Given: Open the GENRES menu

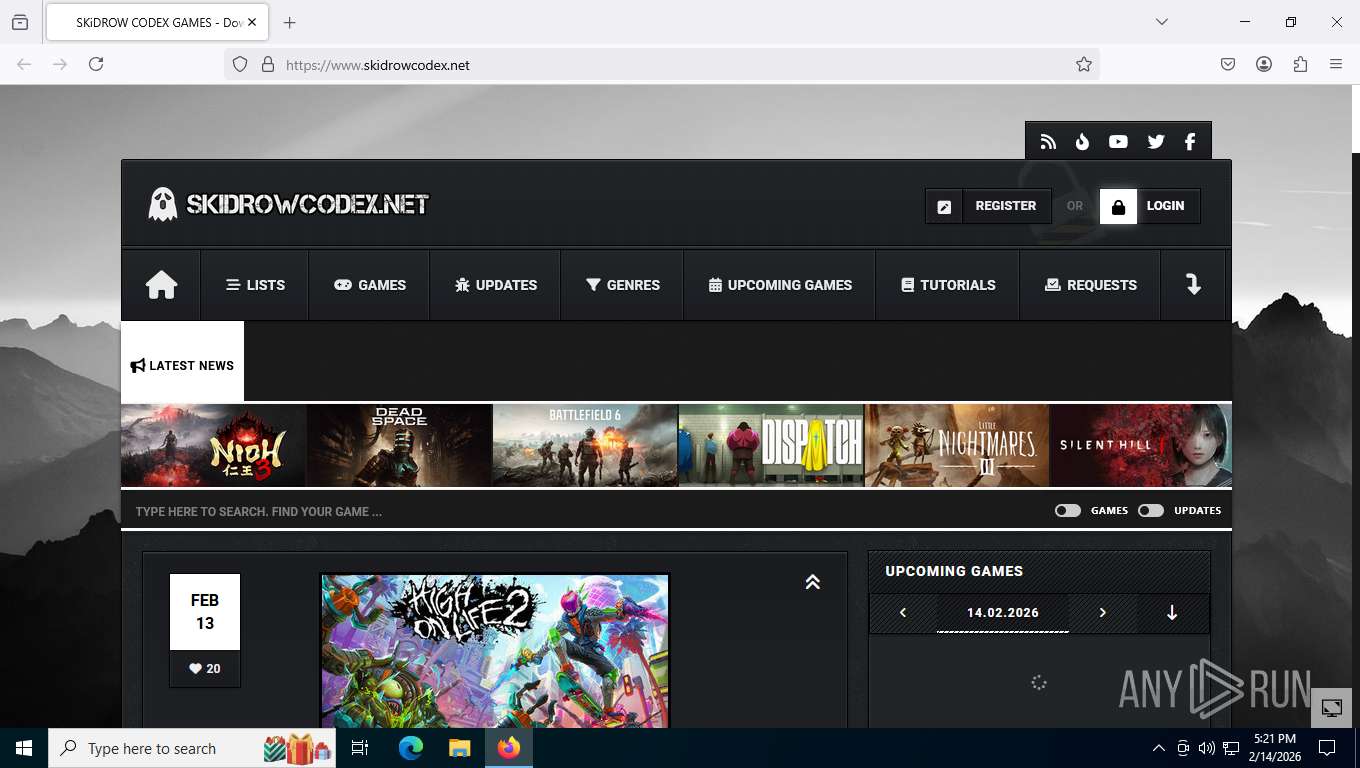Looking at the screenshot, I should [x=622, y=285].
